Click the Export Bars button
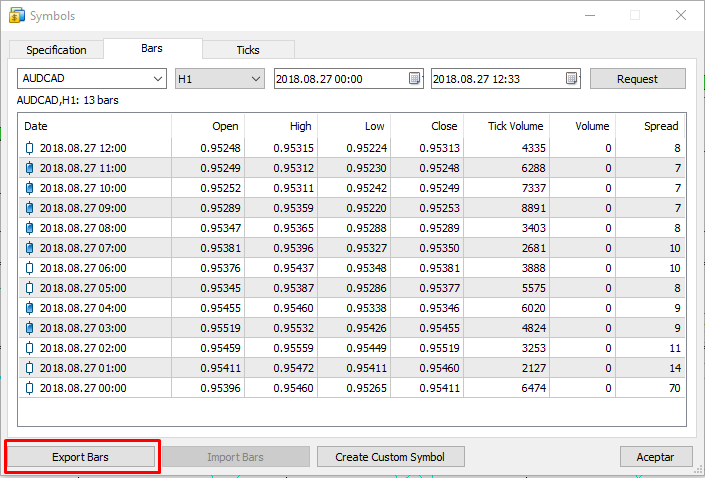The height and width of the screenshot is (478, 705). [x=80, y=457]
